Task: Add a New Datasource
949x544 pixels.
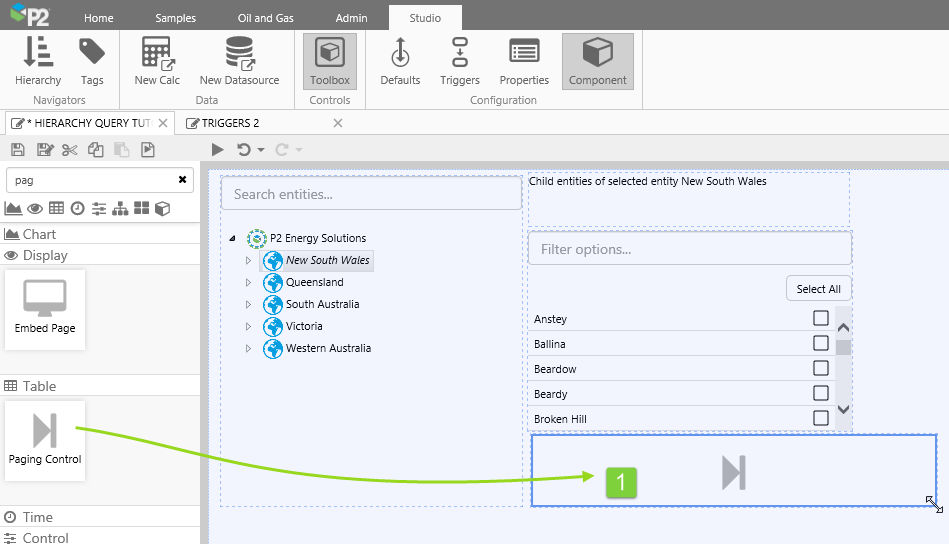Action: pos(239,61)
